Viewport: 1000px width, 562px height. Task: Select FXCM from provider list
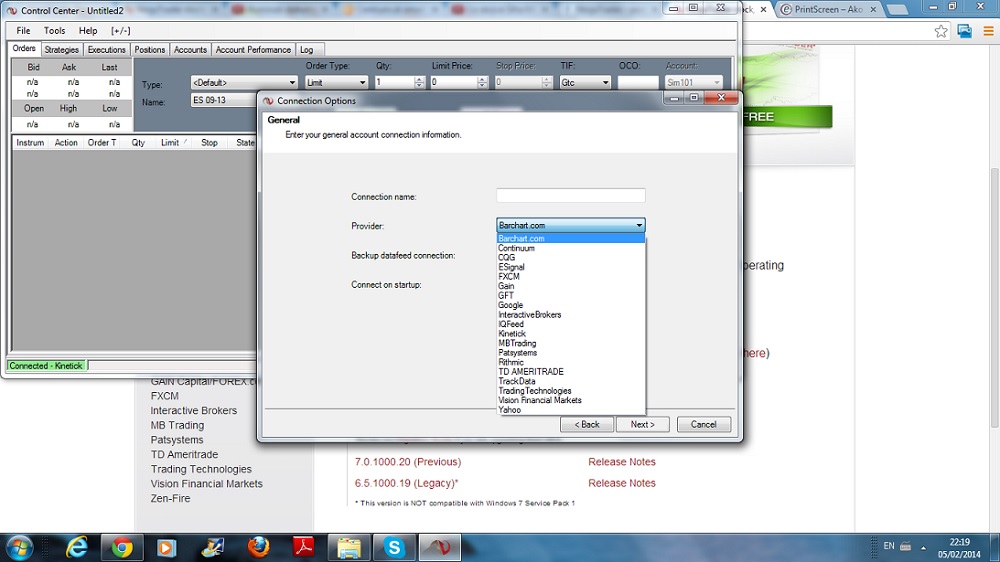(x=571, y=277)
